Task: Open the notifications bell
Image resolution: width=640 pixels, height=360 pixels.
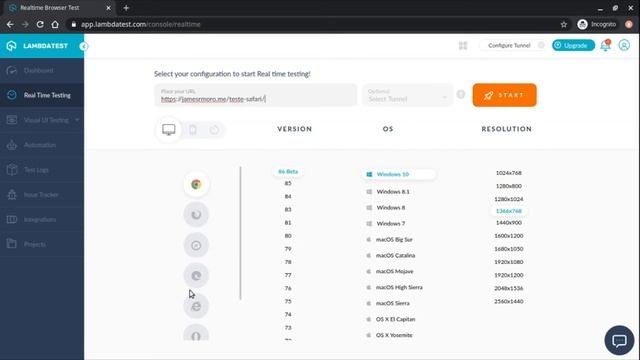Action: point(605,45)
